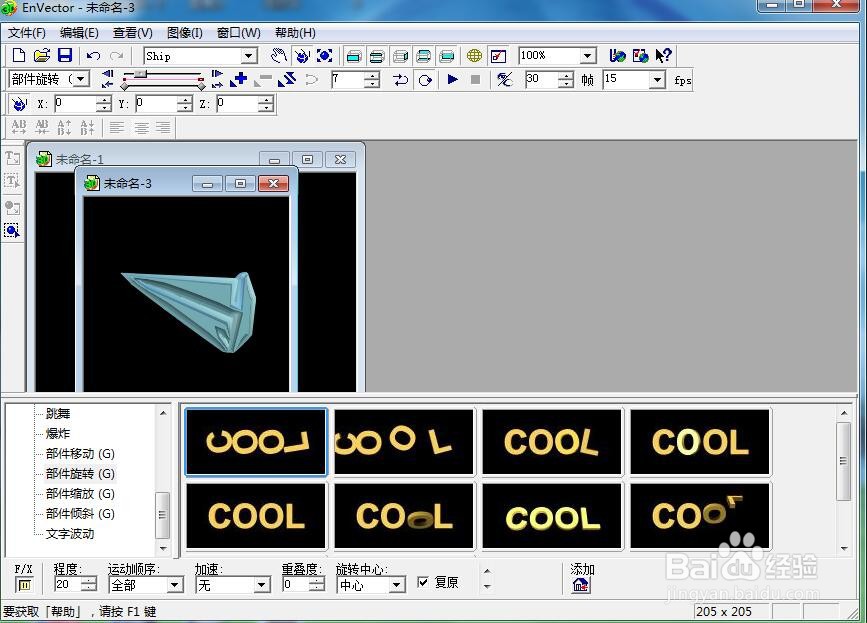
Task: Choose the fifth box display mode icon
Action: point(446,56)
